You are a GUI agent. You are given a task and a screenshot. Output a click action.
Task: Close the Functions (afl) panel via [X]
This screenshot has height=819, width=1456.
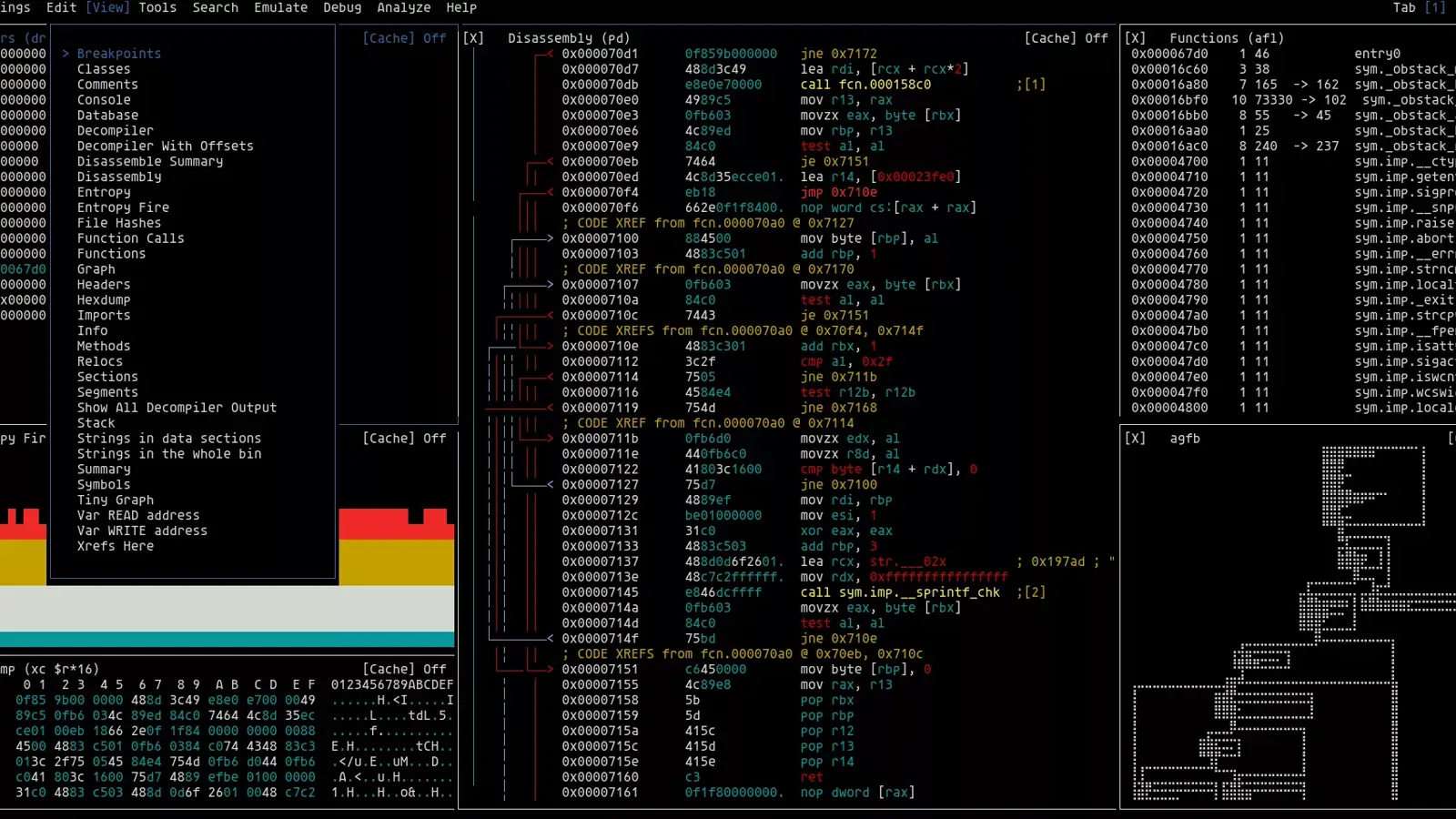pos(1135,38)
